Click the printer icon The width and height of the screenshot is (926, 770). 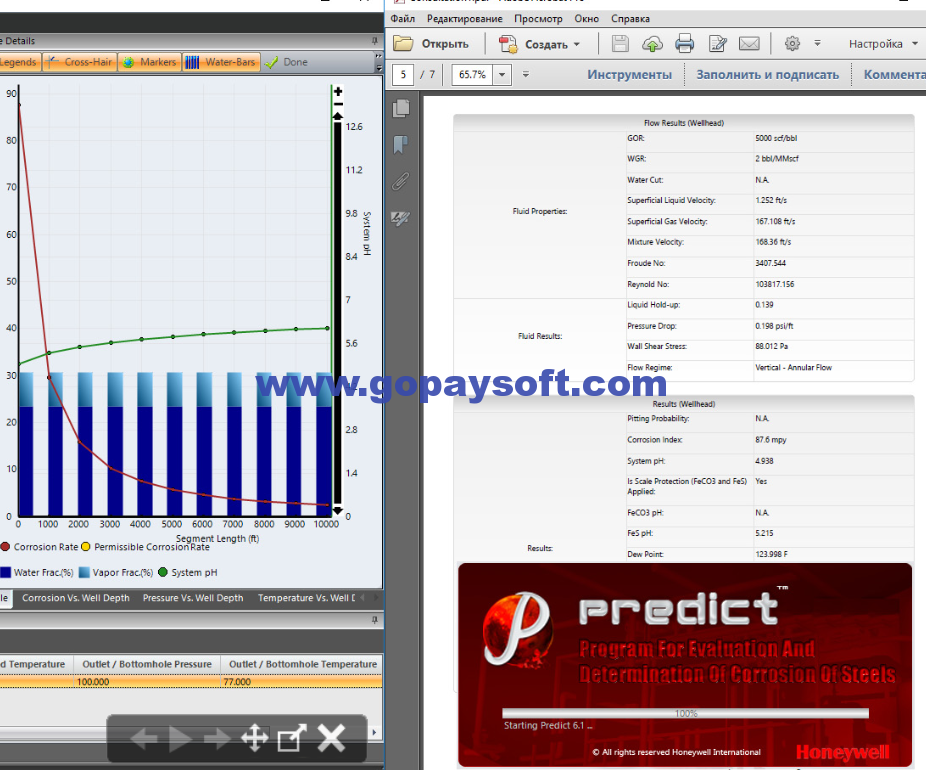[x=684, y=44]
